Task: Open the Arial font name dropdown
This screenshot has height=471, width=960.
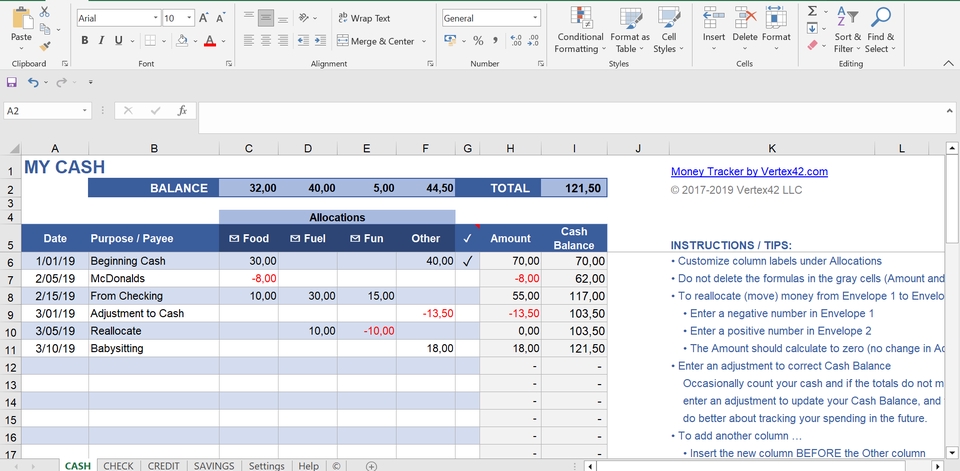Action: pyautogui.click(x=156, y=18)
